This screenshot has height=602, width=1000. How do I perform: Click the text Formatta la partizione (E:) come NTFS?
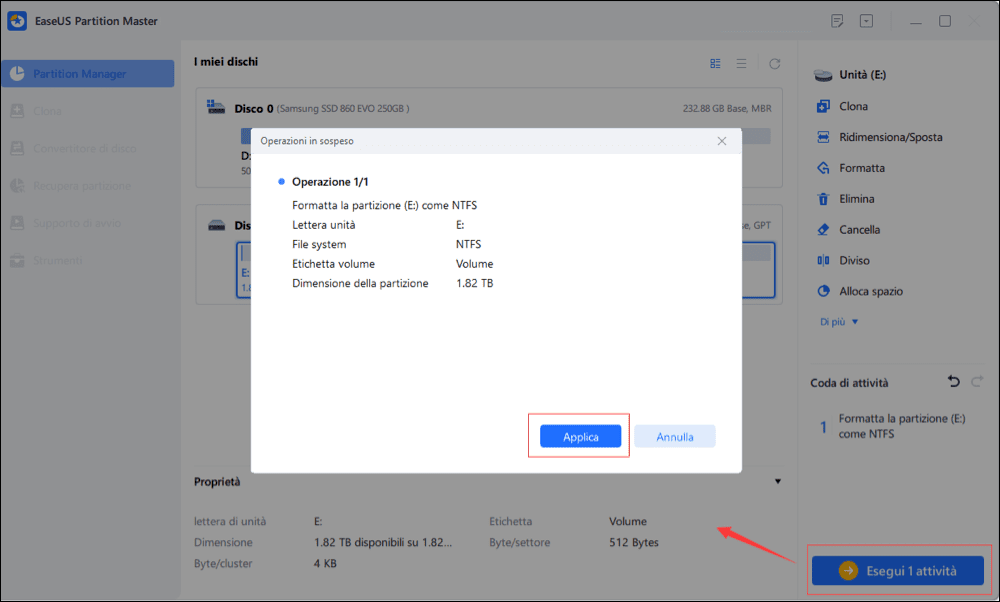(x=385, y=205)
